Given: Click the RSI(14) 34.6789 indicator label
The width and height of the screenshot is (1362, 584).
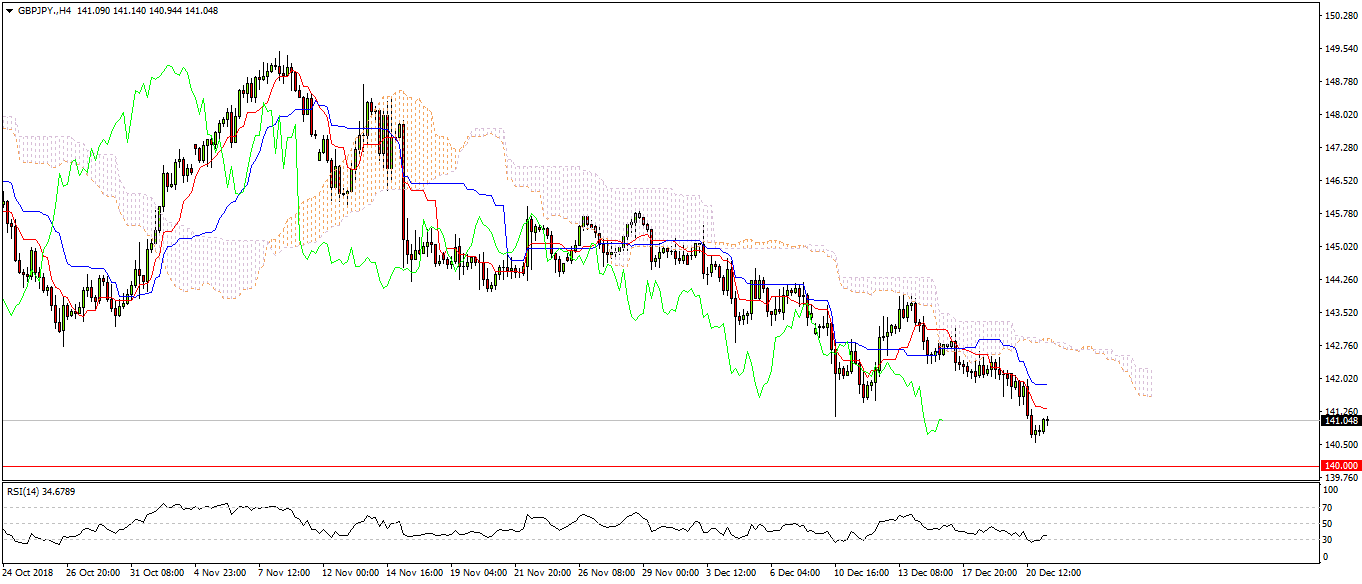Looking at the screenshot, I should (41, 491).
